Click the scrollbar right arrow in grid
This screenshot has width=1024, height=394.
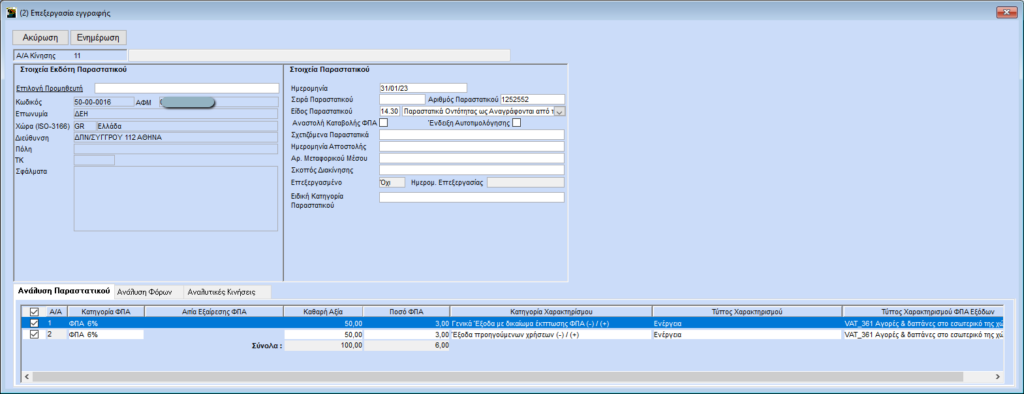click(997, 377)
